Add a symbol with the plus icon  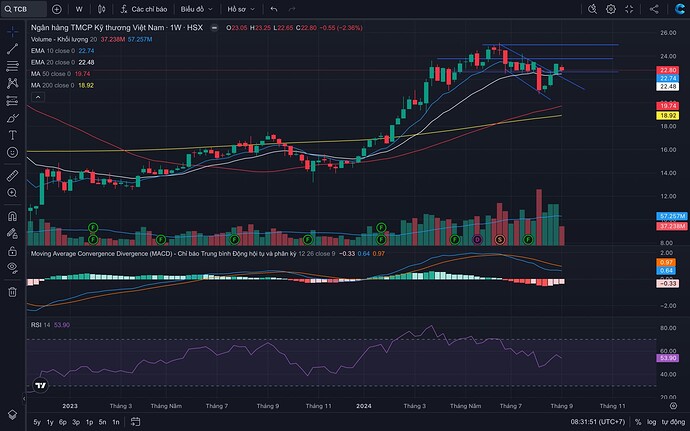coord(57,9)
